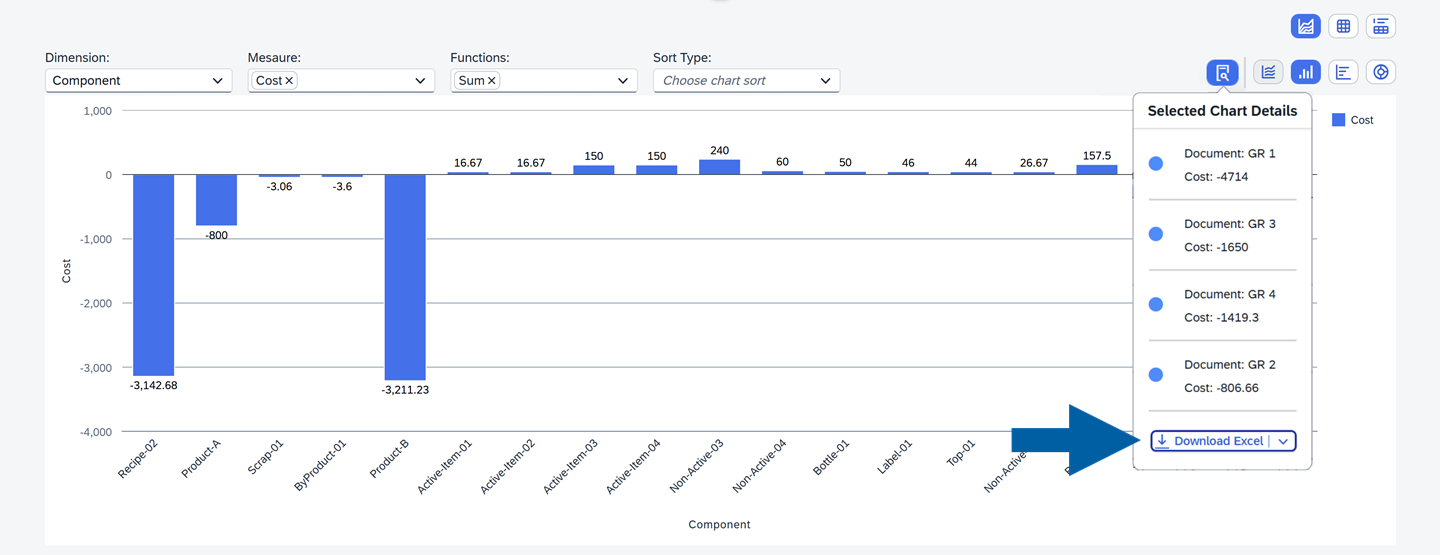Switch to the chart view icon
Screen dimensions: 1440x555
point(1306,27)
